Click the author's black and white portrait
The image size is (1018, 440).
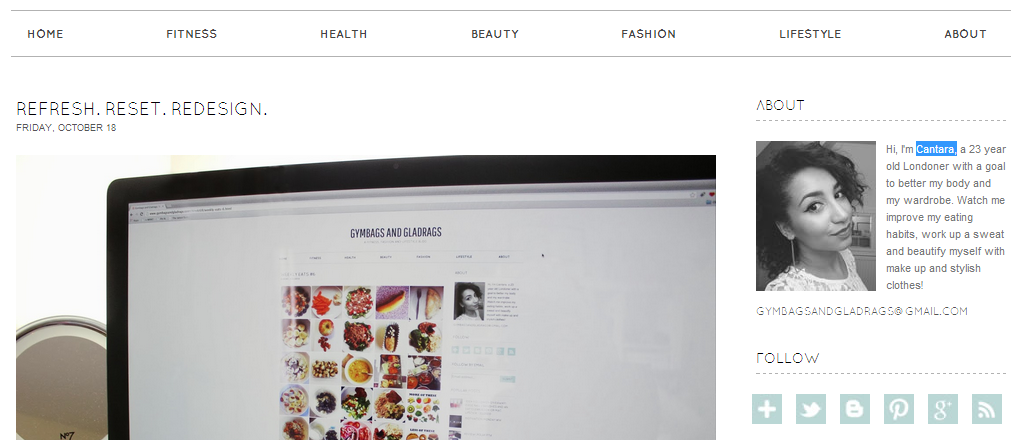[815, 216]
